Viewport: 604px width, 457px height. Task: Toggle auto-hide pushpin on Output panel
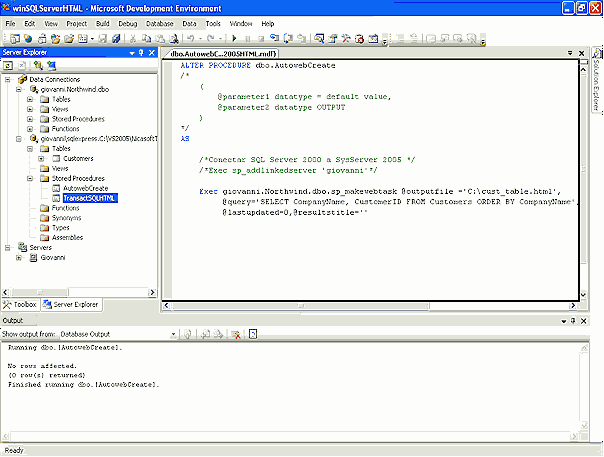[x=573, y=321]
